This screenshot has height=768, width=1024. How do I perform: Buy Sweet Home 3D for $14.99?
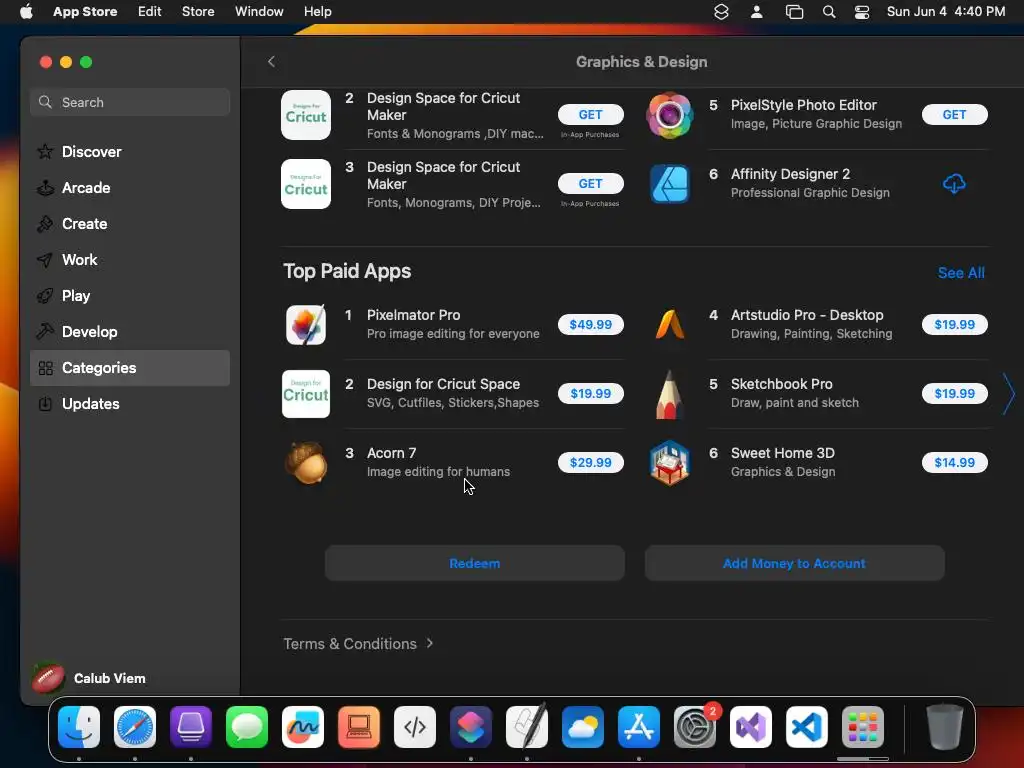click(954, 462)
